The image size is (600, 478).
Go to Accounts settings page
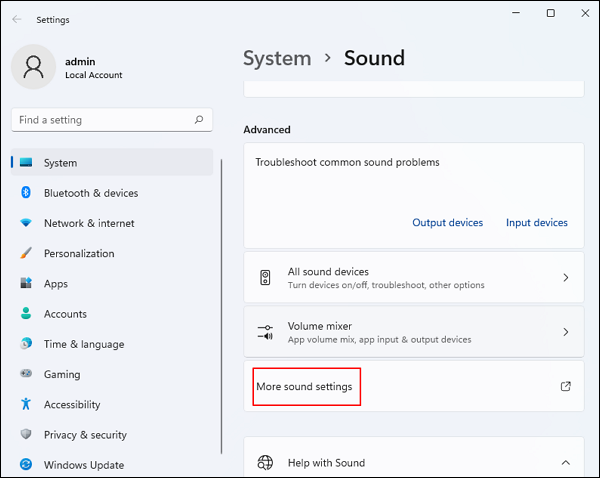(x=65, y=314)
